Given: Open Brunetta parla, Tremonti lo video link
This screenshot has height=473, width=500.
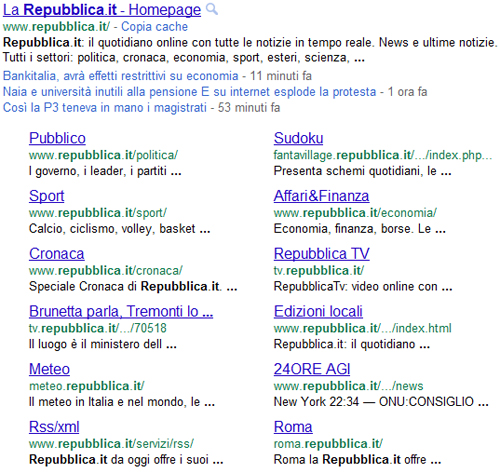Looking at the screenshot, I should [121, 311].
